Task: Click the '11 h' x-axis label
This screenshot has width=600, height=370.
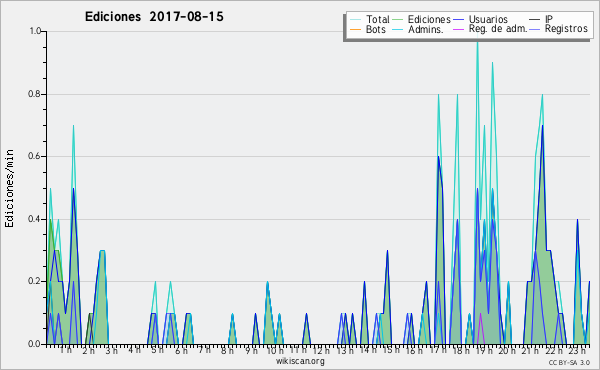Action: tap(298, 350)
